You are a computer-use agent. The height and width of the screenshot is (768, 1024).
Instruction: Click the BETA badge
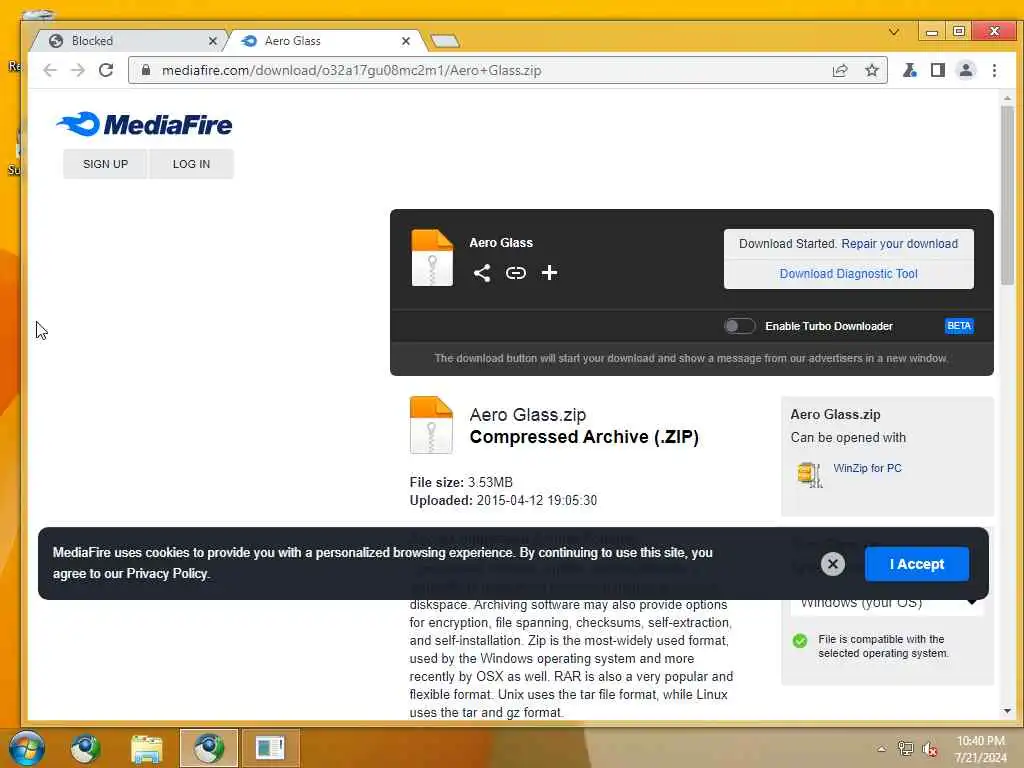(x=959, y=326)
